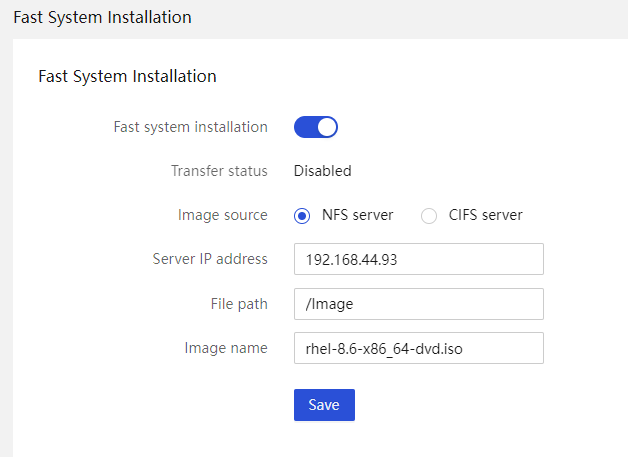The height and width of the screenshot is (457, 628).
Task: Click the 'Transfer status' label
Action: click(x=219, y=171)
